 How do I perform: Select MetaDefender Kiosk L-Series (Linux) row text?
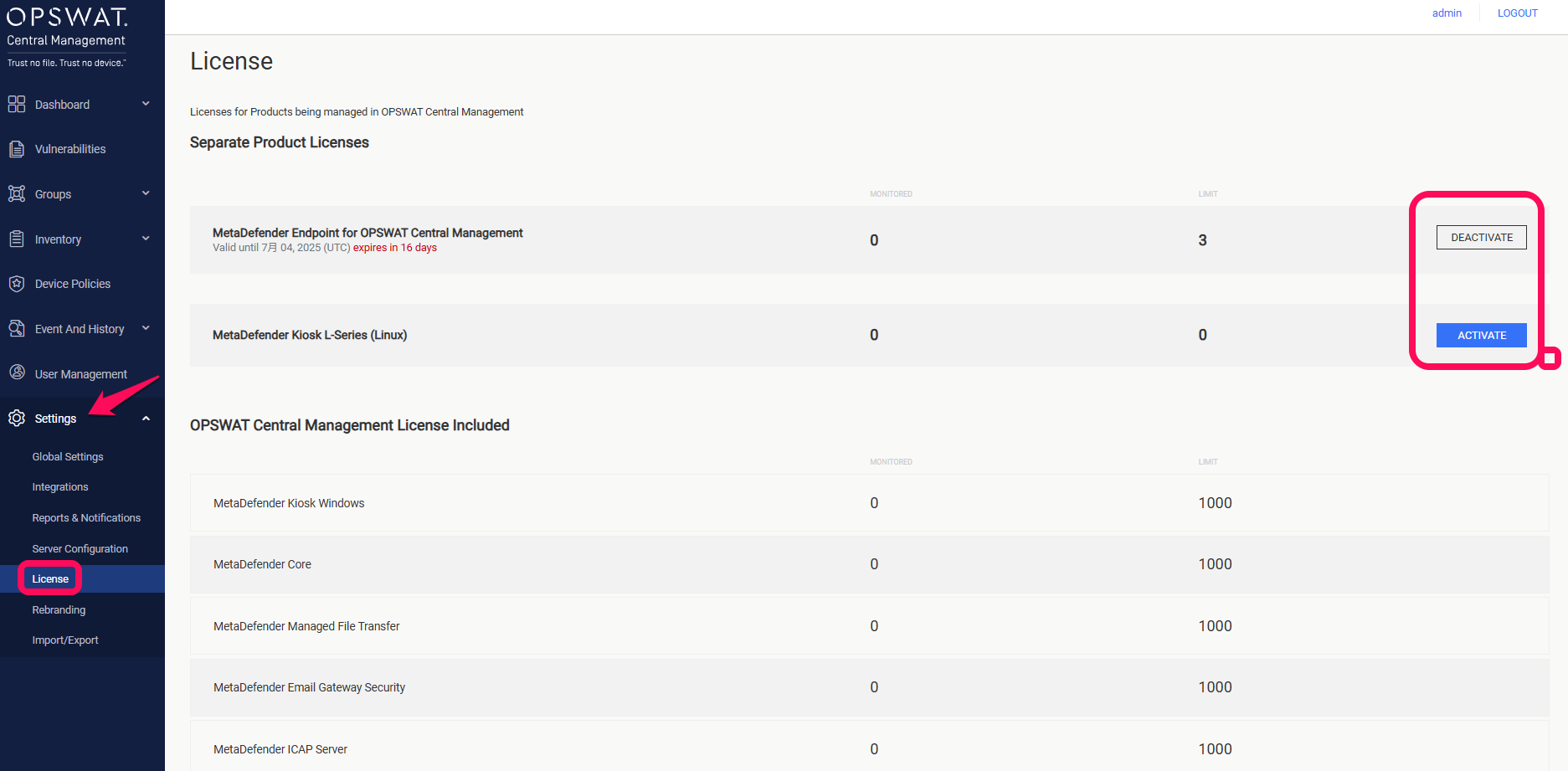(x=310, y=335)
